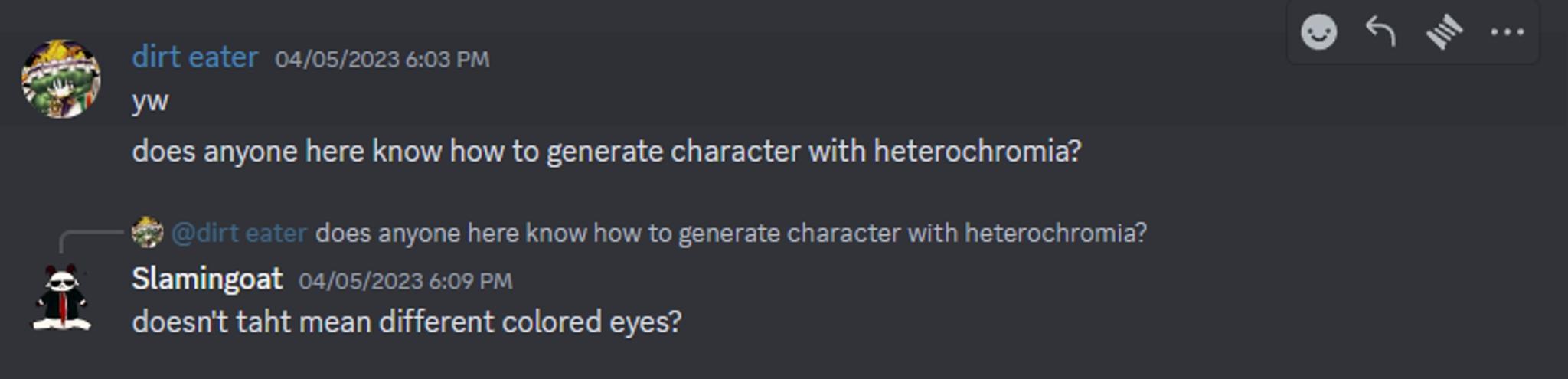Click dirt eater's large profile avatar
The width and height of the screenshot is (1568, 379).
(x=60, y=79)
